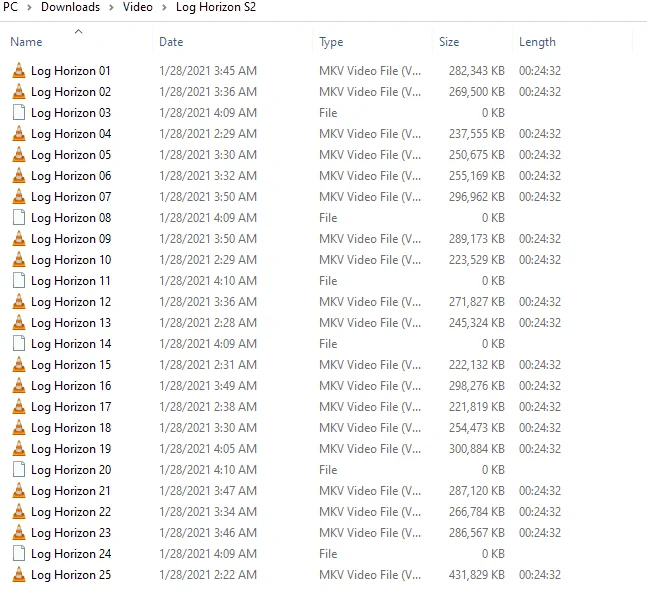Click the VLC icon of Log Horizon 01
The height and width of the screenshot is (590, 647).
[19, 71]
